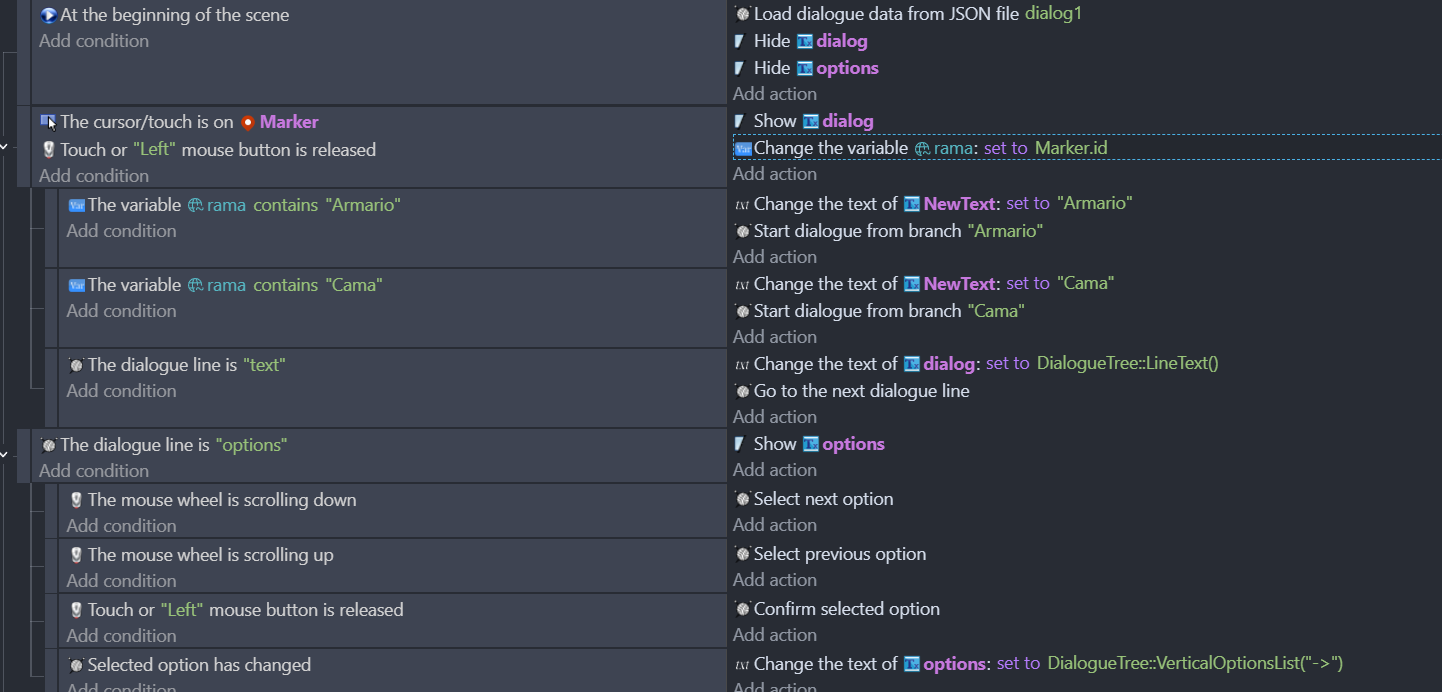Add condition under 'The mouse wheel is scrolling down'

[122, 526]
